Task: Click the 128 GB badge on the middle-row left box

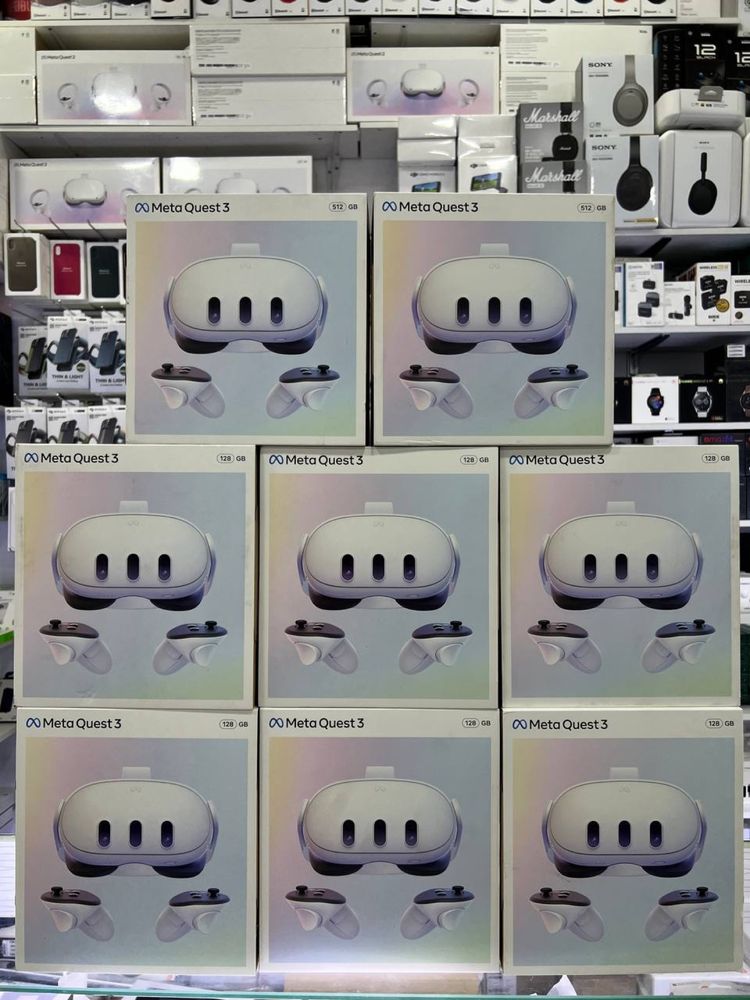Action: (232, 458)
